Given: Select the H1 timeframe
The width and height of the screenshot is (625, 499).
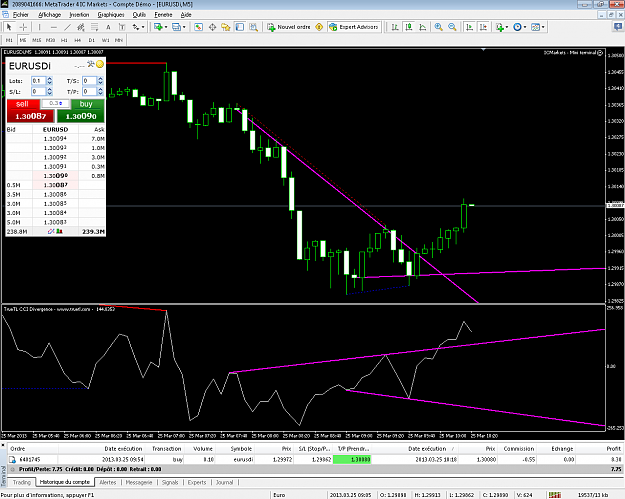Looking at the screenshot, I should (x=64, y=40).
